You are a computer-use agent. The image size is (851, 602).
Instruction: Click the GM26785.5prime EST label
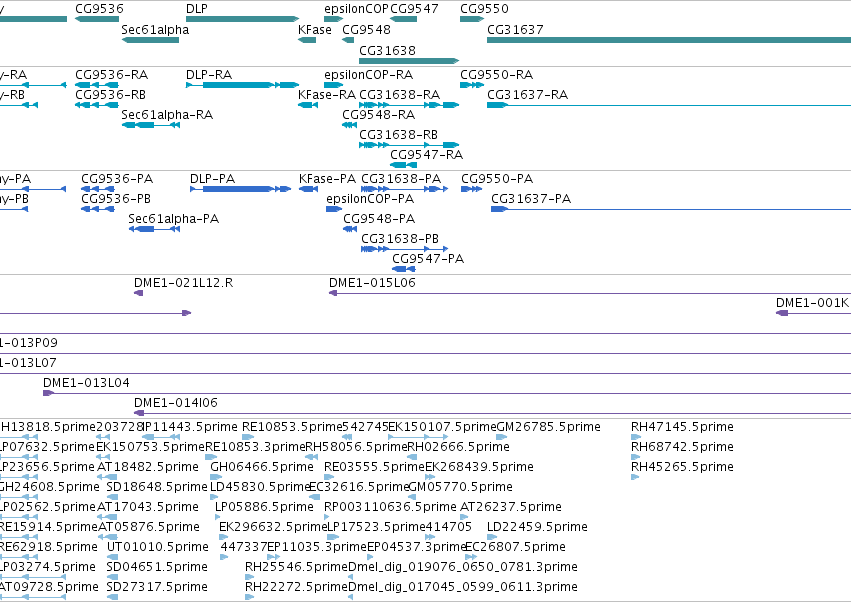[549, 427]
